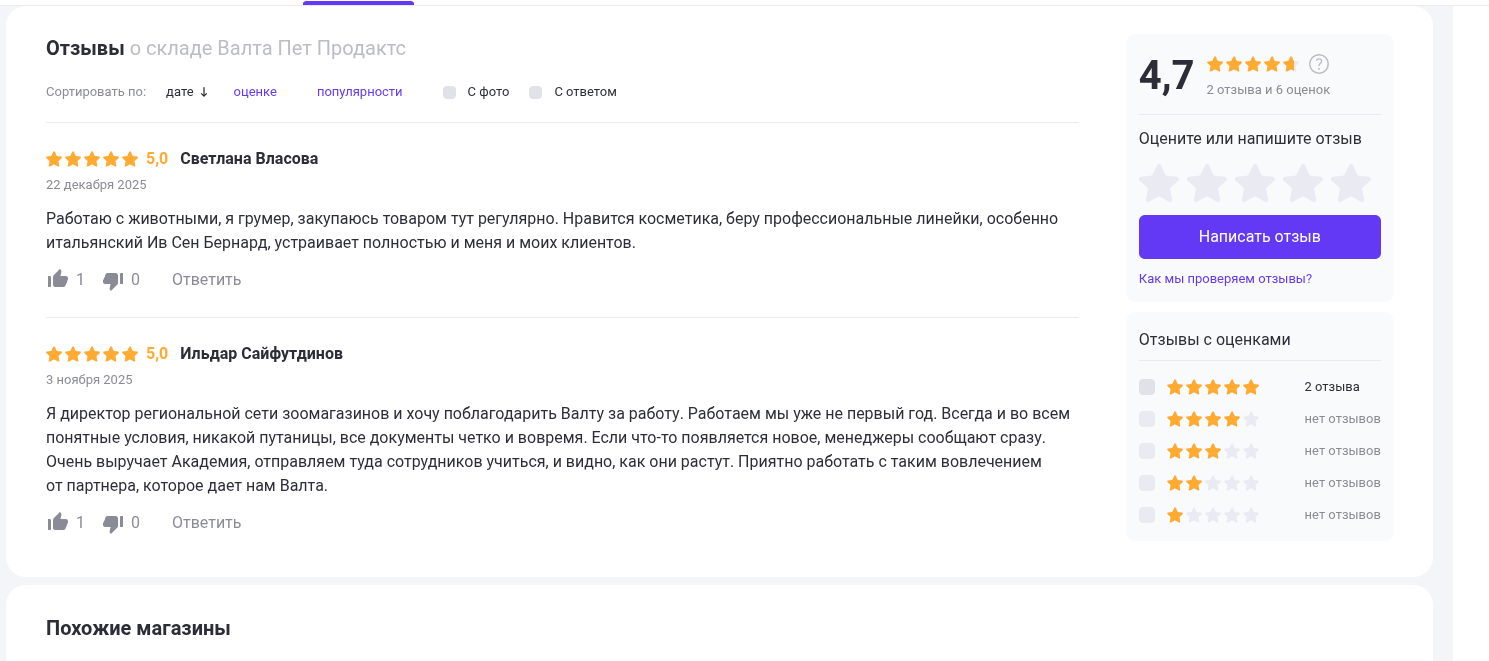Enable the 'С фото' filter checkbox
This screenshot has width=1489, height=661.
click(450, 92)
